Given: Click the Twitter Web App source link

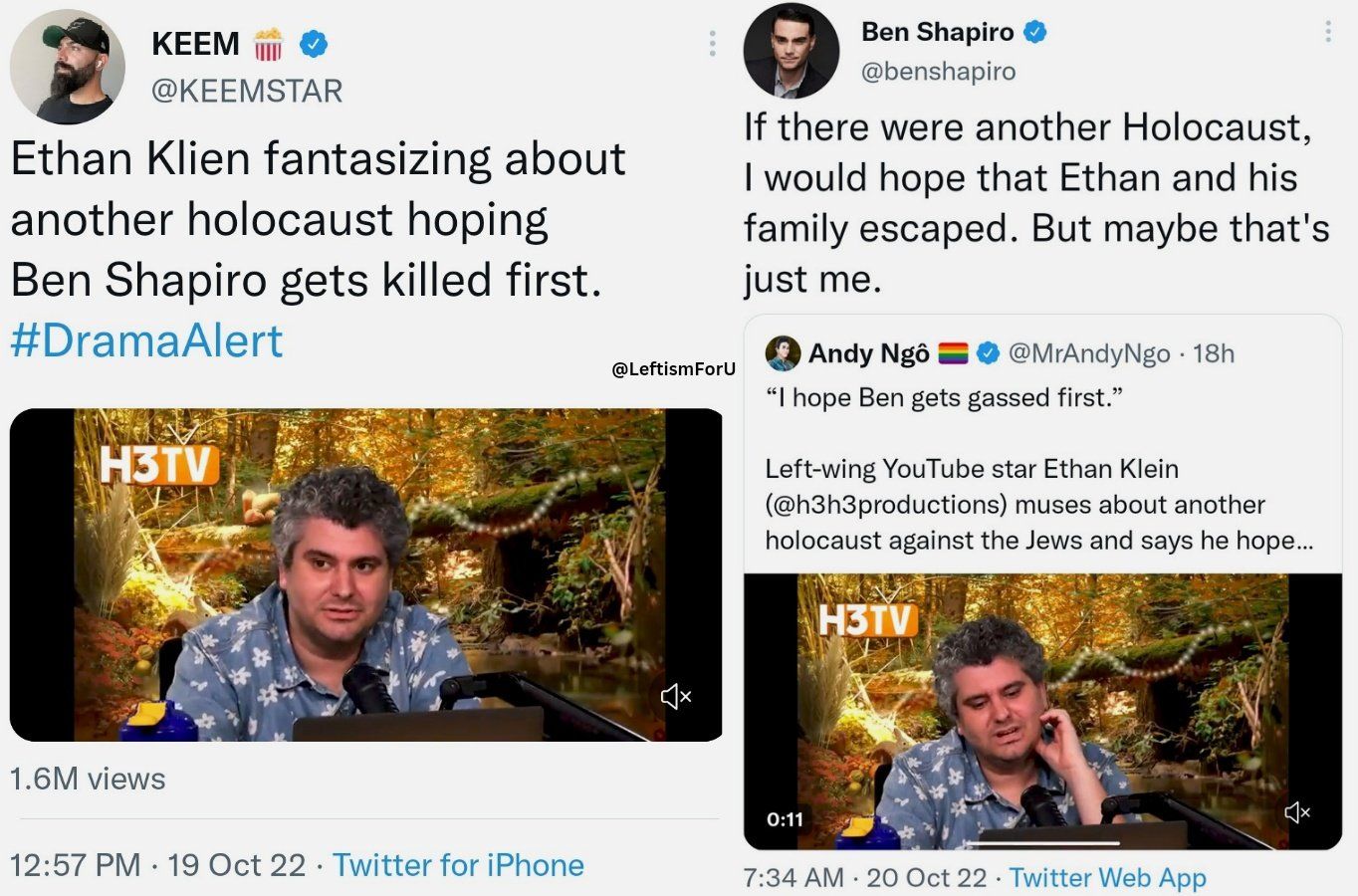Looking at the screenshot, I should [1107, 877].
